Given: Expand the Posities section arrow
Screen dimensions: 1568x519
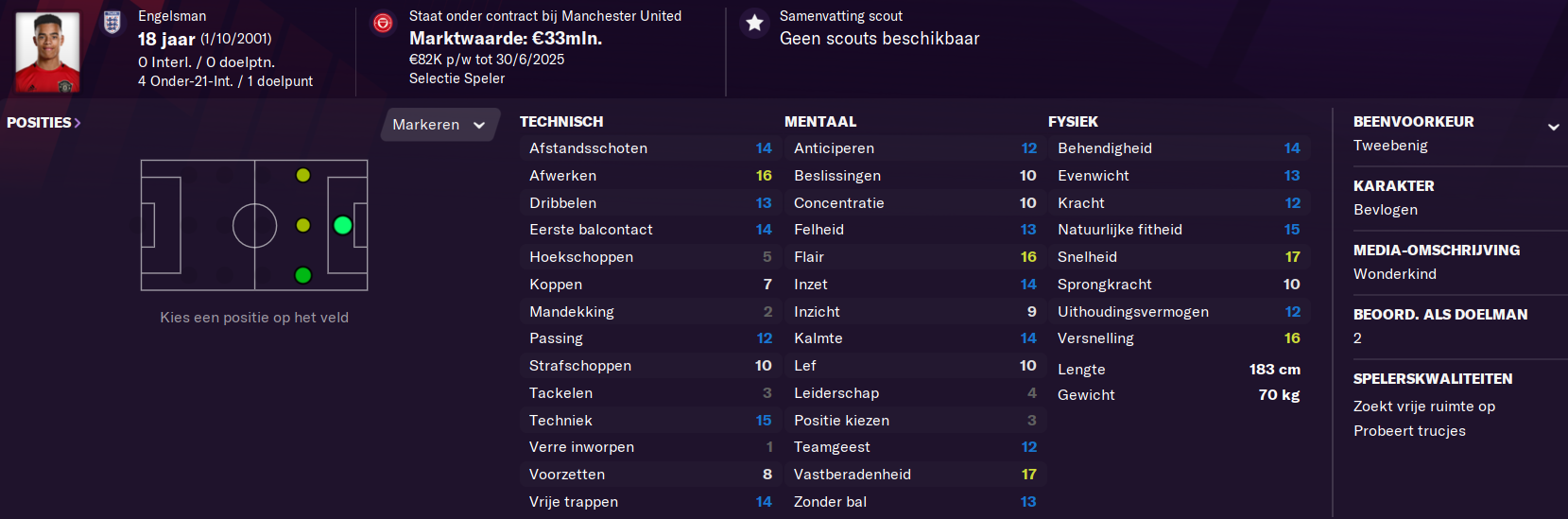Looking at the screenshot, I should click(x=78, y=123).
